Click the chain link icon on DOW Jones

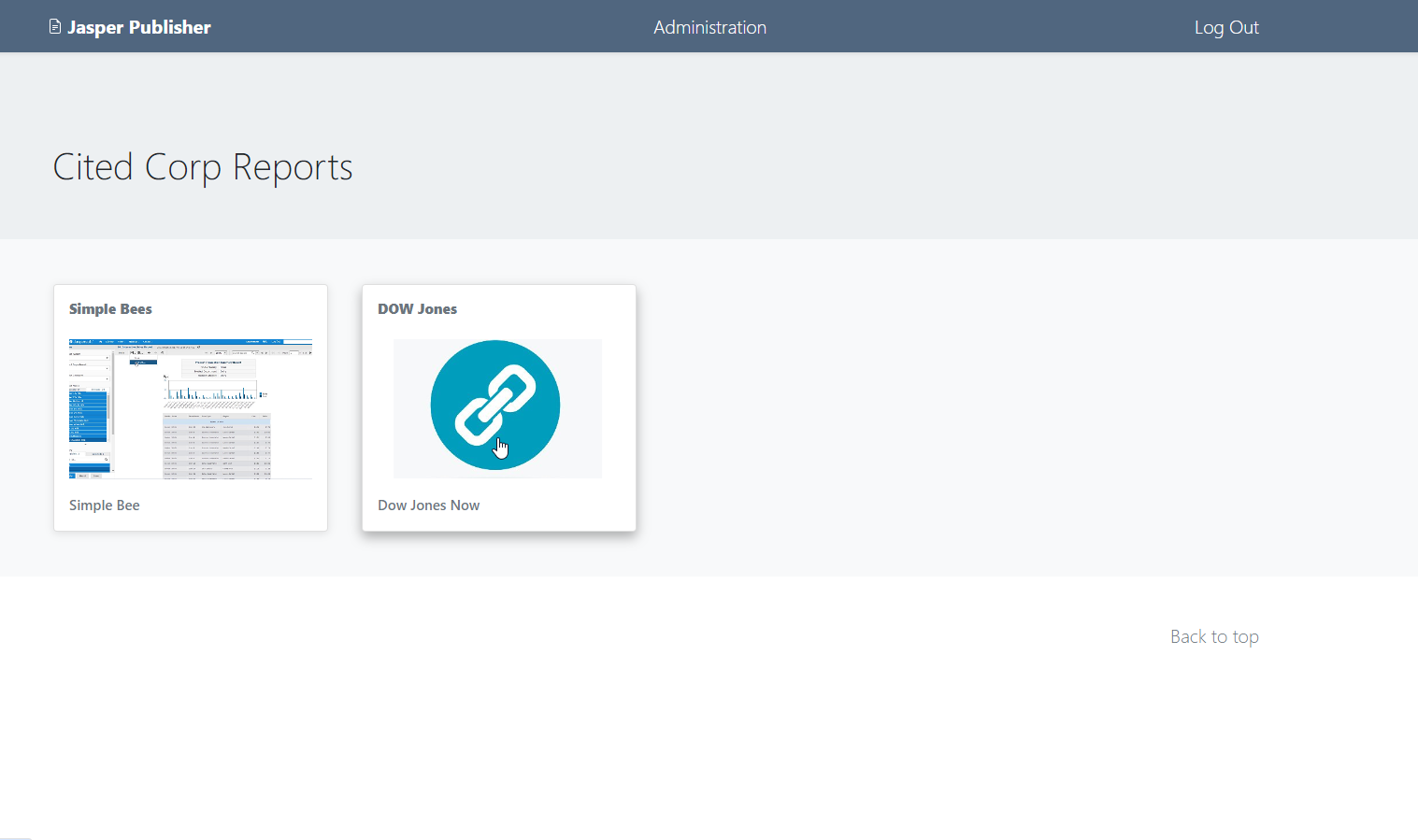pyautogui.click(x=495, y=405)
